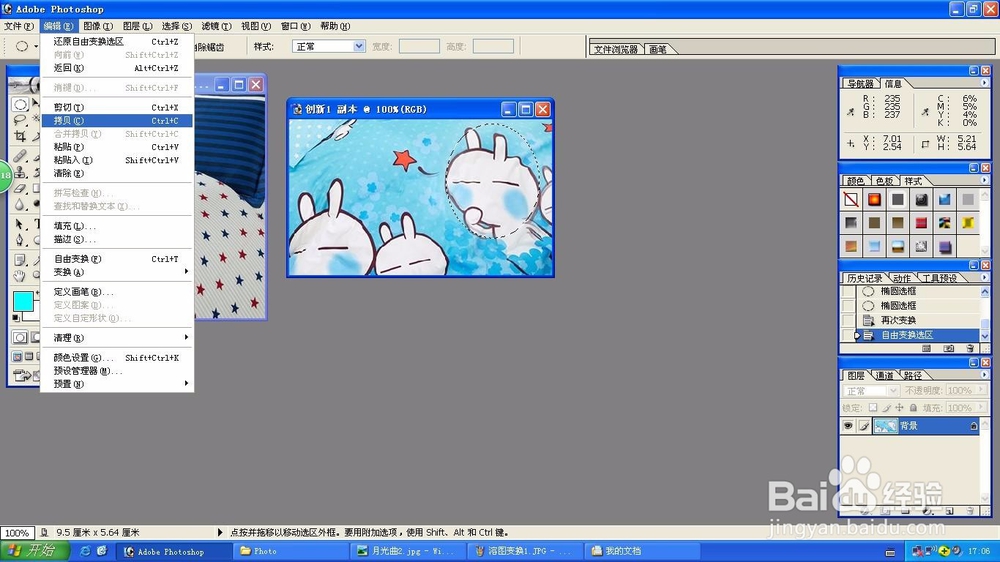
Task: Open the 滤镜 menu
Action: pyautogui.click(x=216, y=26)
